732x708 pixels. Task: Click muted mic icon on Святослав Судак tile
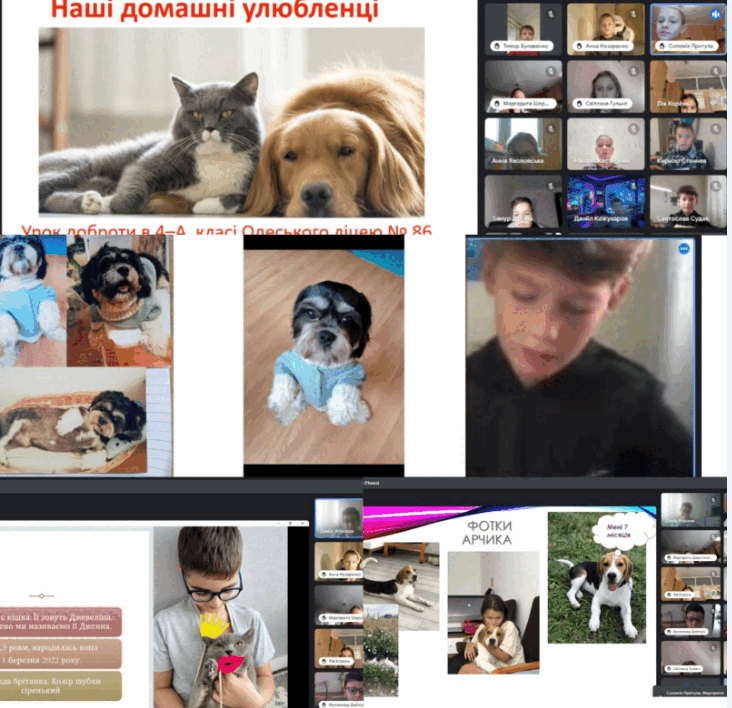coord(716,186)
